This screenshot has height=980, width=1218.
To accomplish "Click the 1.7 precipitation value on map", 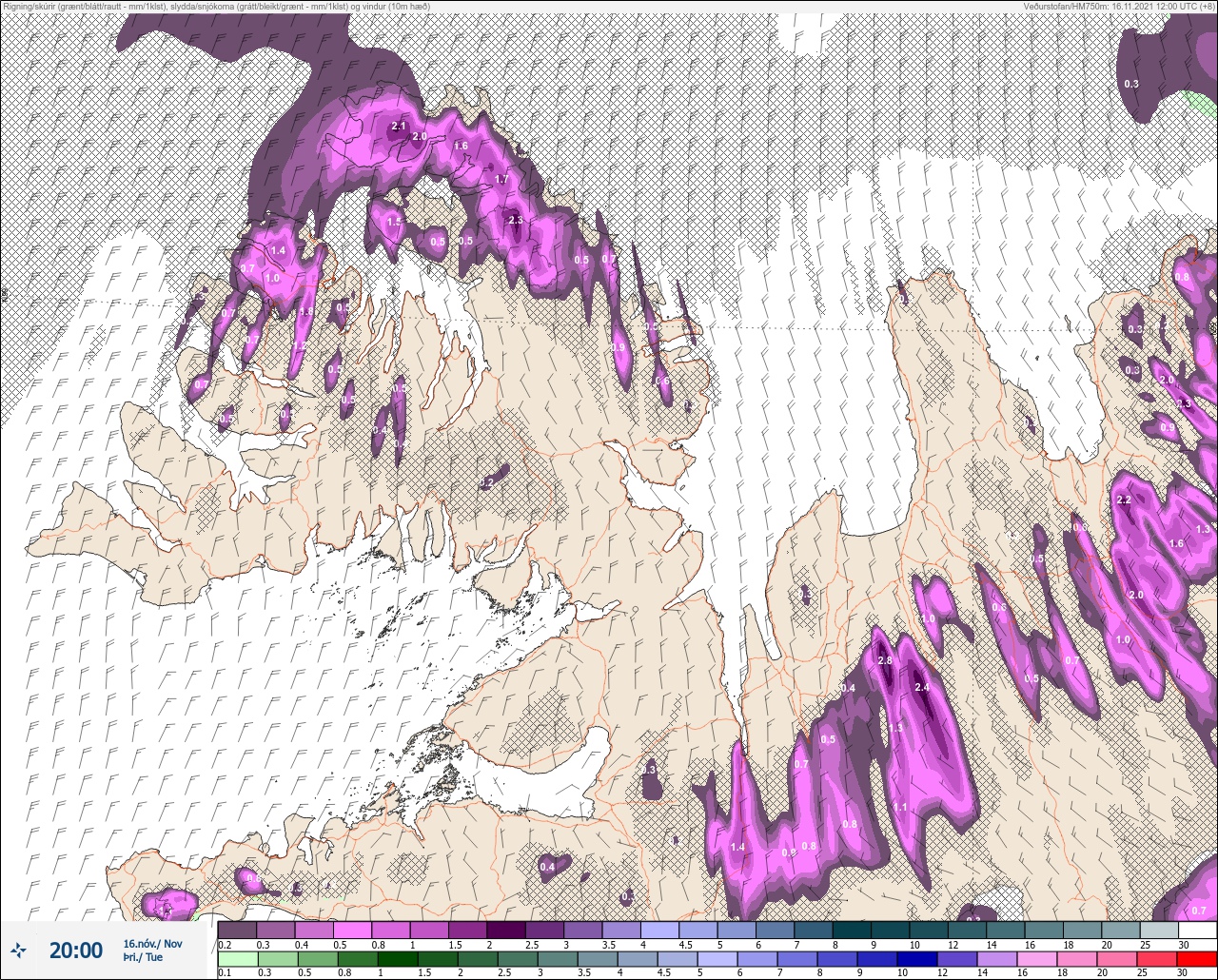I will coord(502,179).
